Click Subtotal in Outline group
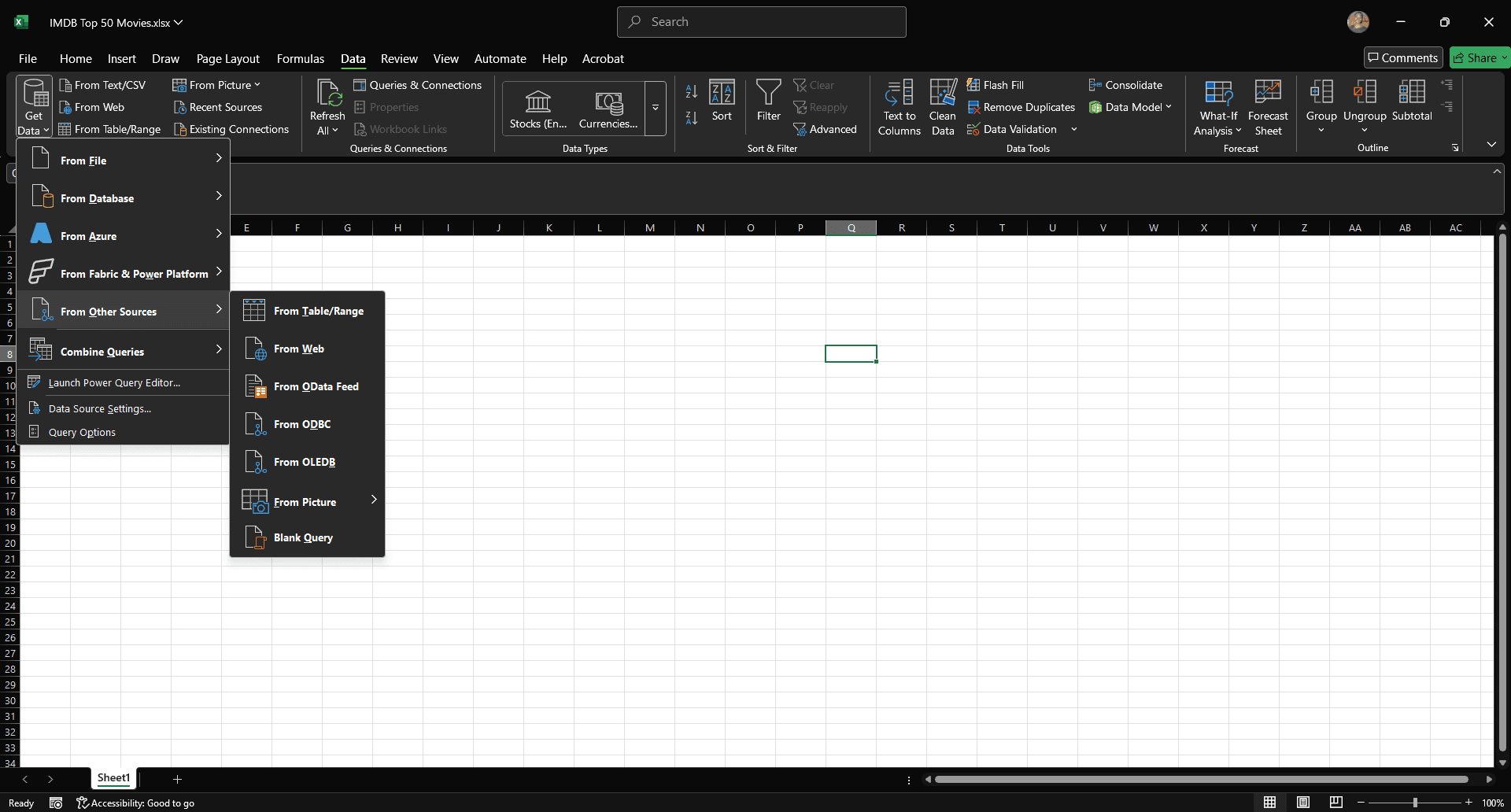 coord(1412,101)
